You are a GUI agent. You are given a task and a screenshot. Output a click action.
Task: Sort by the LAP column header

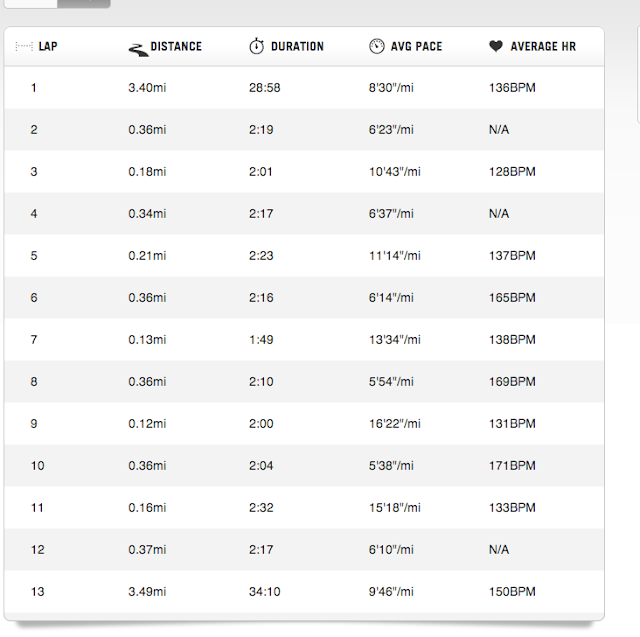[x=48, y=47]
